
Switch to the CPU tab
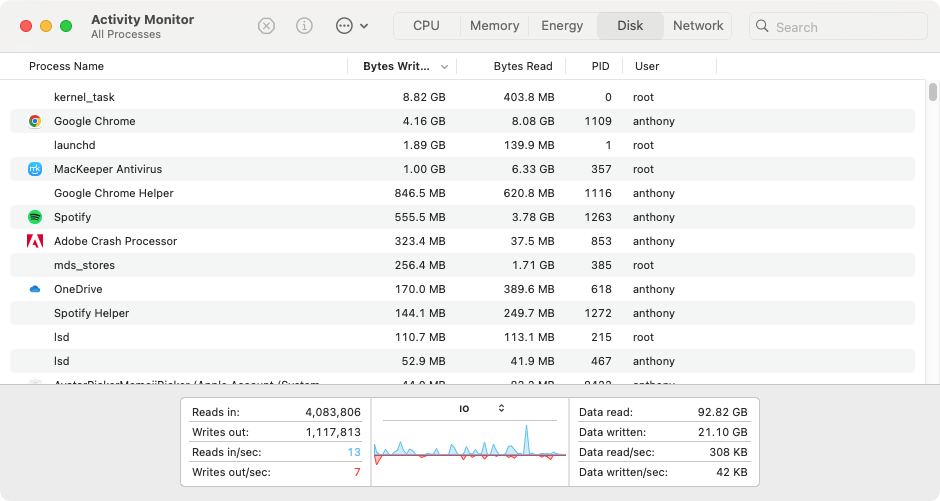tap(426, 26)
